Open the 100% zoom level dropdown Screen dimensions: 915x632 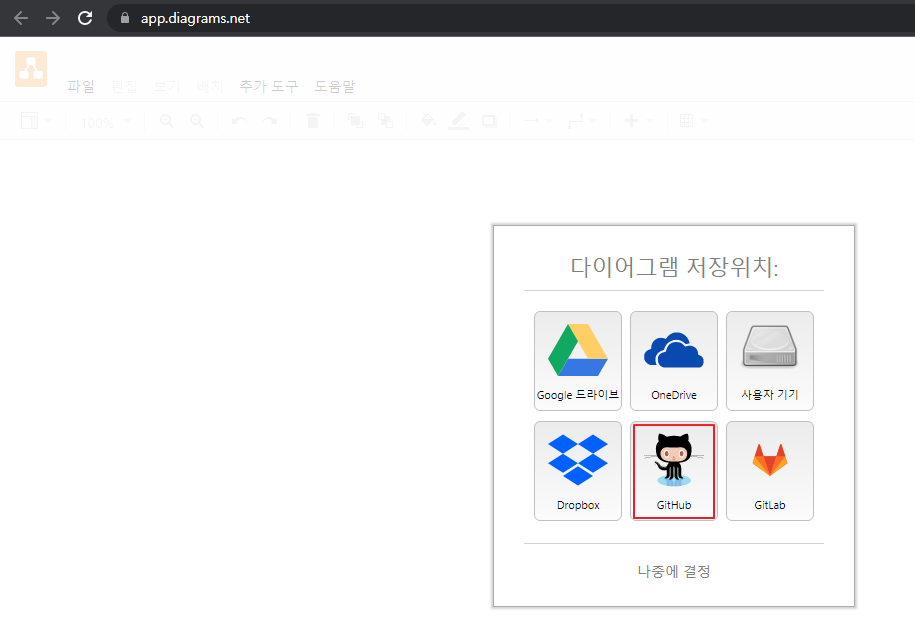[105, 122]
